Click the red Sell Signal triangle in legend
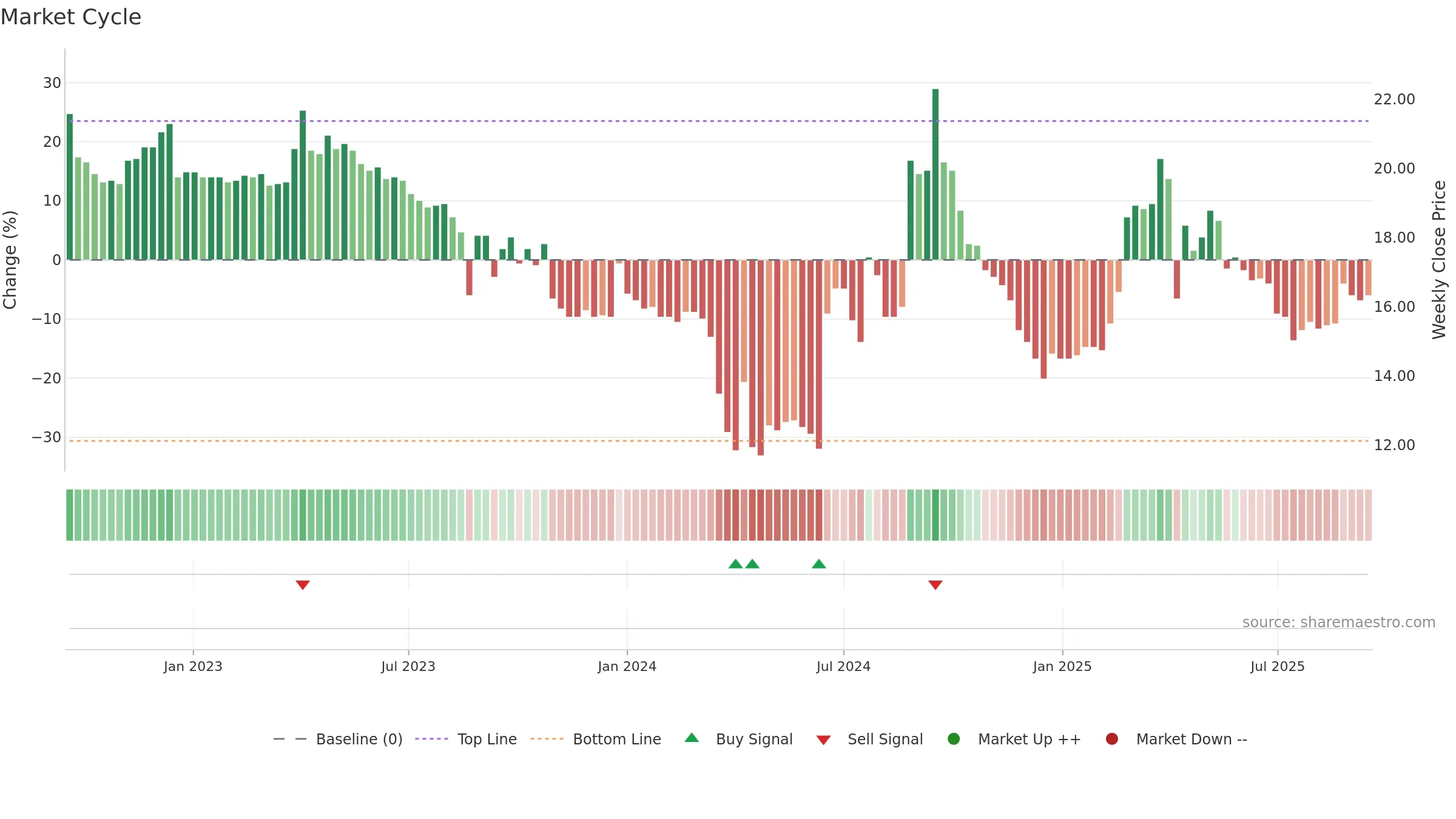The image size is (1456, 819). pos(823,740)
